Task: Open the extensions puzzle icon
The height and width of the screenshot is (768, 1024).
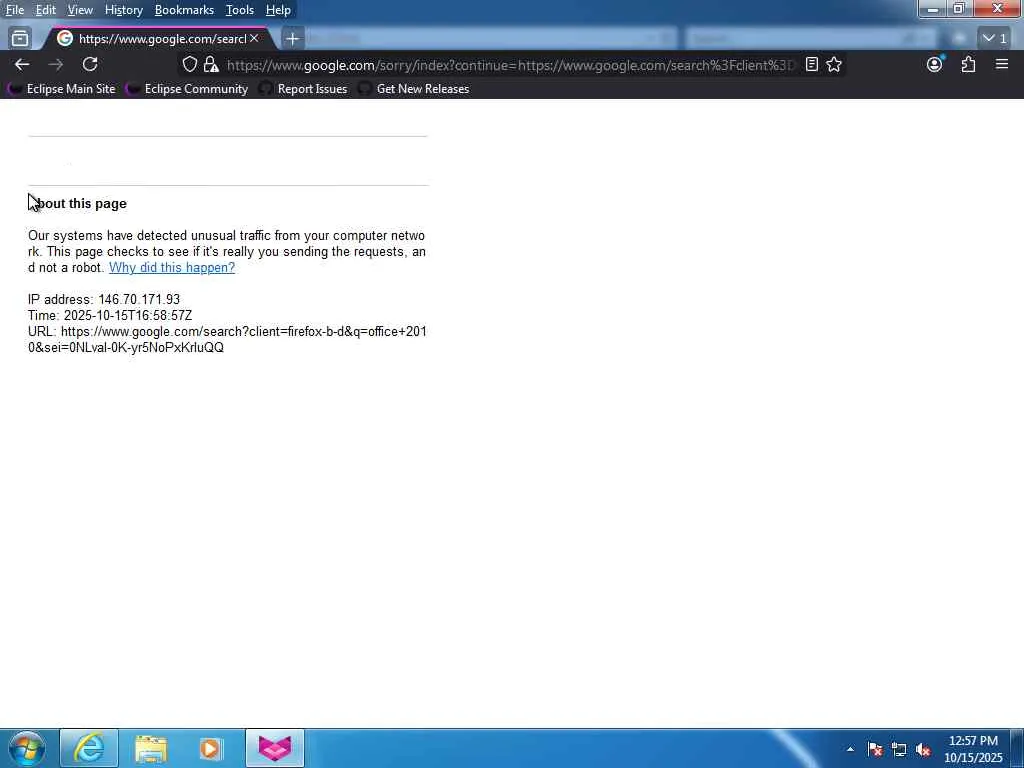Action: (x=968, y=64)
